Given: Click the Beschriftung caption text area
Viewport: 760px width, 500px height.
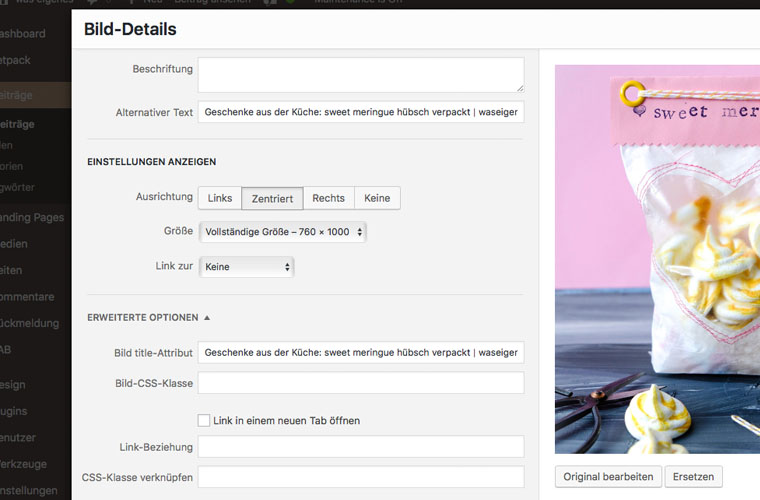Looking at the screenshot, I should tap(360, 75).
